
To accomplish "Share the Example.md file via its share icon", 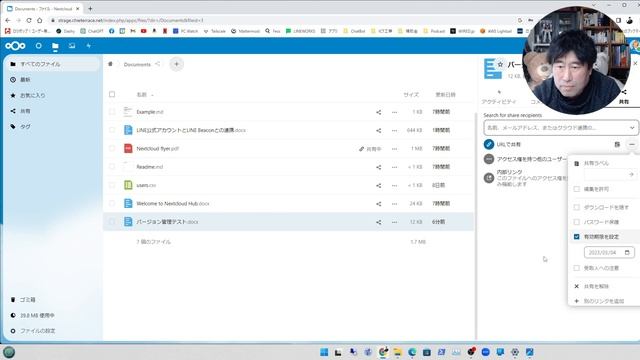I will (378, 112).
